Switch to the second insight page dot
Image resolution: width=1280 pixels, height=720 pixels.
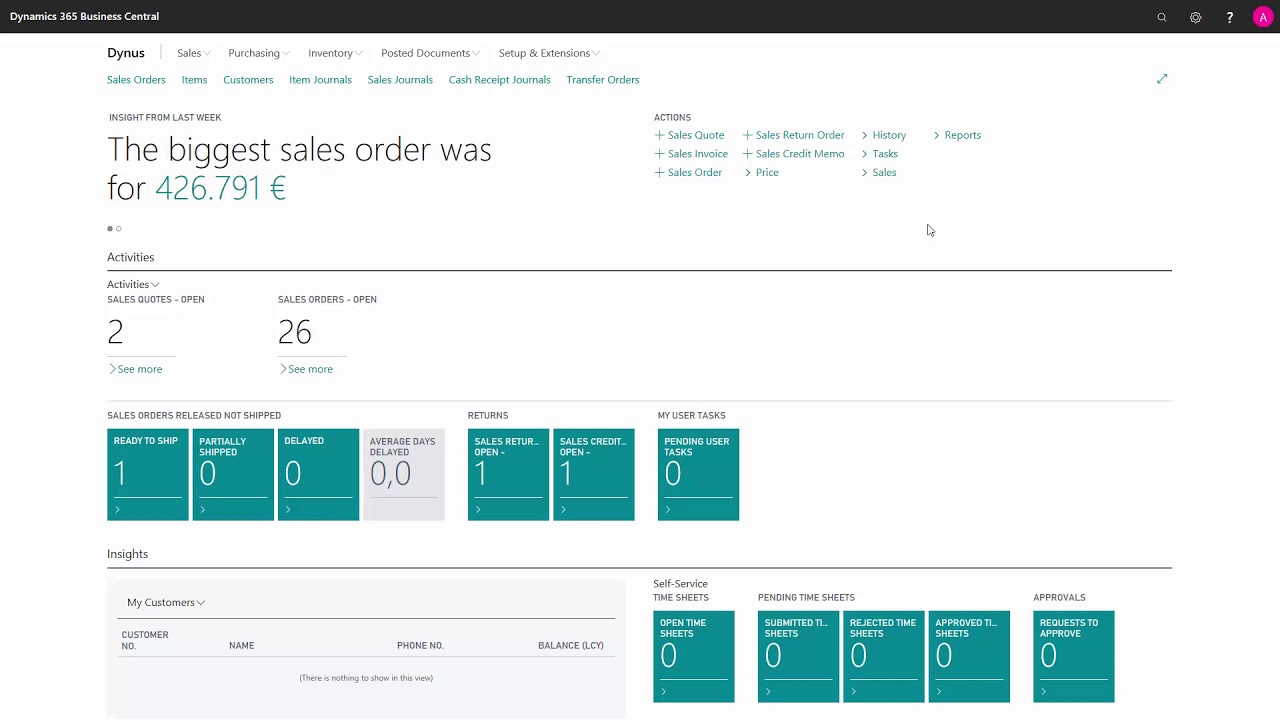[x=119, y=229]
